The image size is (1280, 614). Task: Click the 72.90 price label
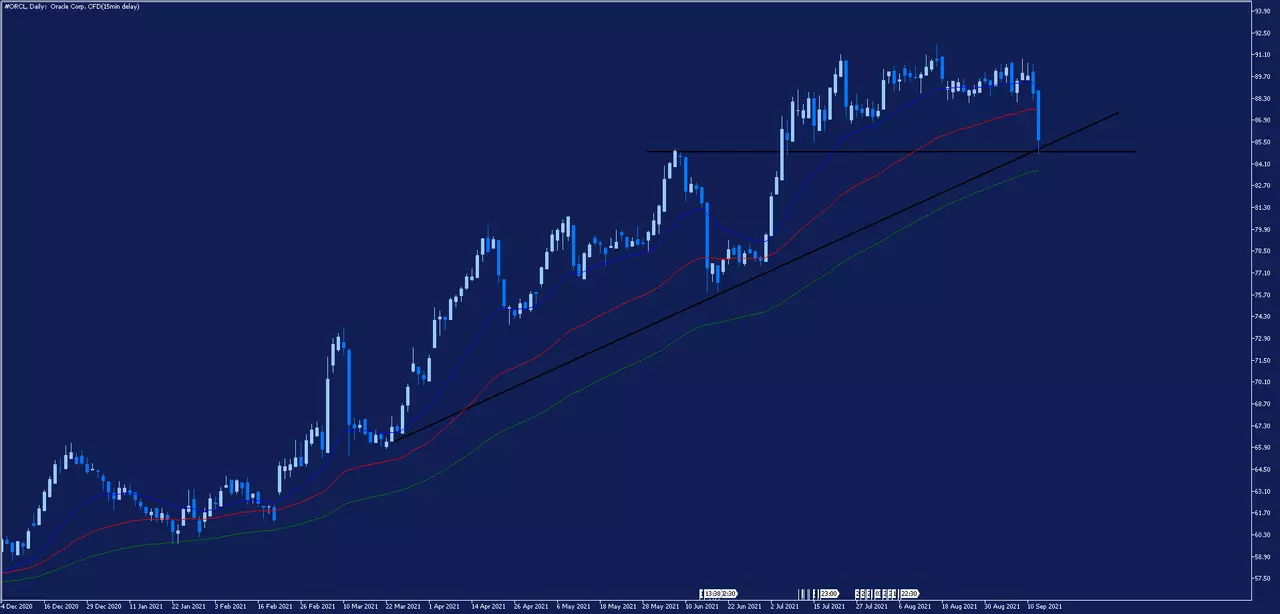[x=1263, y=338]
